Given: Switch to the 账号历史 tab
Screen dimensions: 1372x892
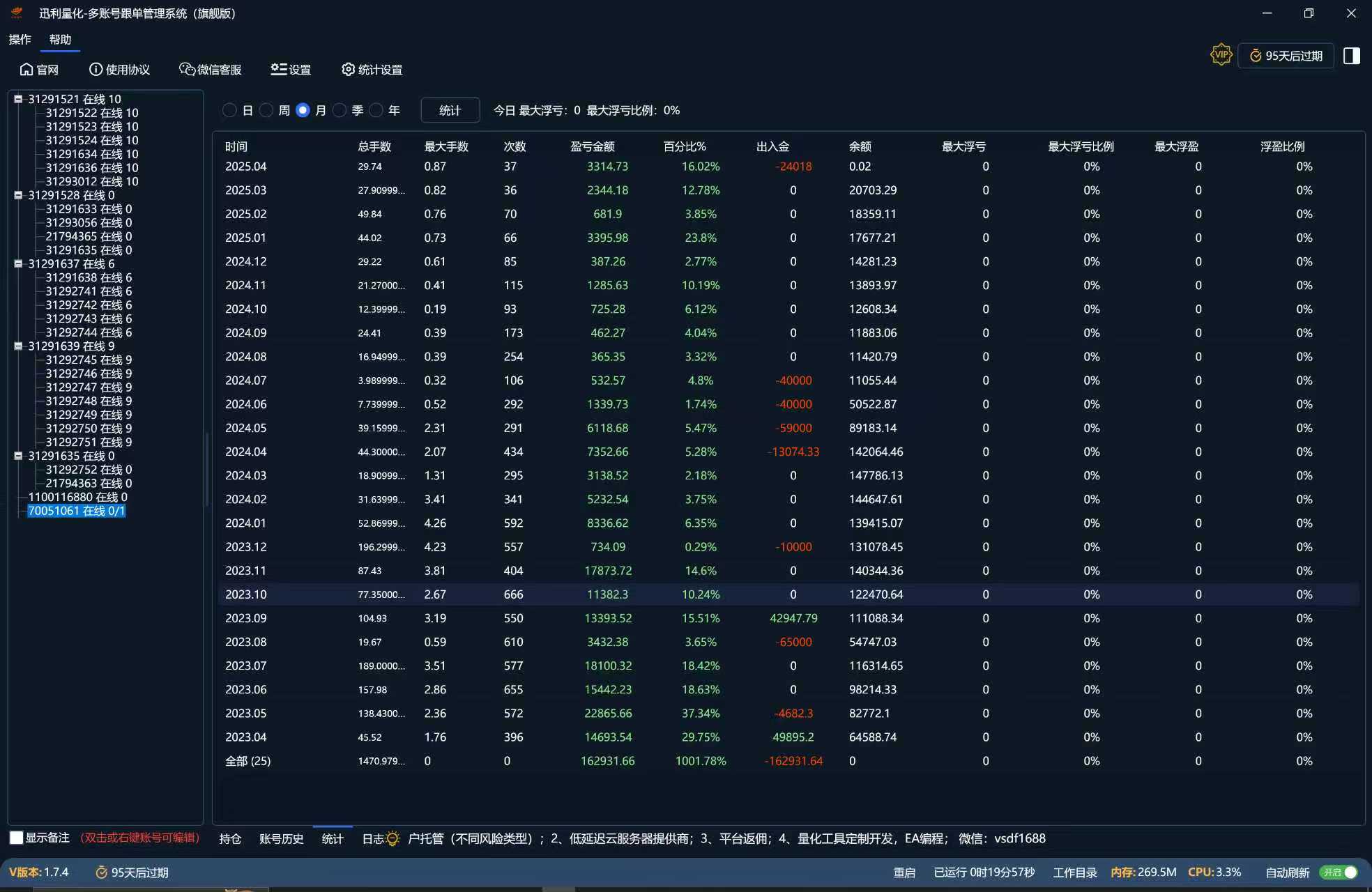Looking at the screenshot, I should [x=281, y=838].
